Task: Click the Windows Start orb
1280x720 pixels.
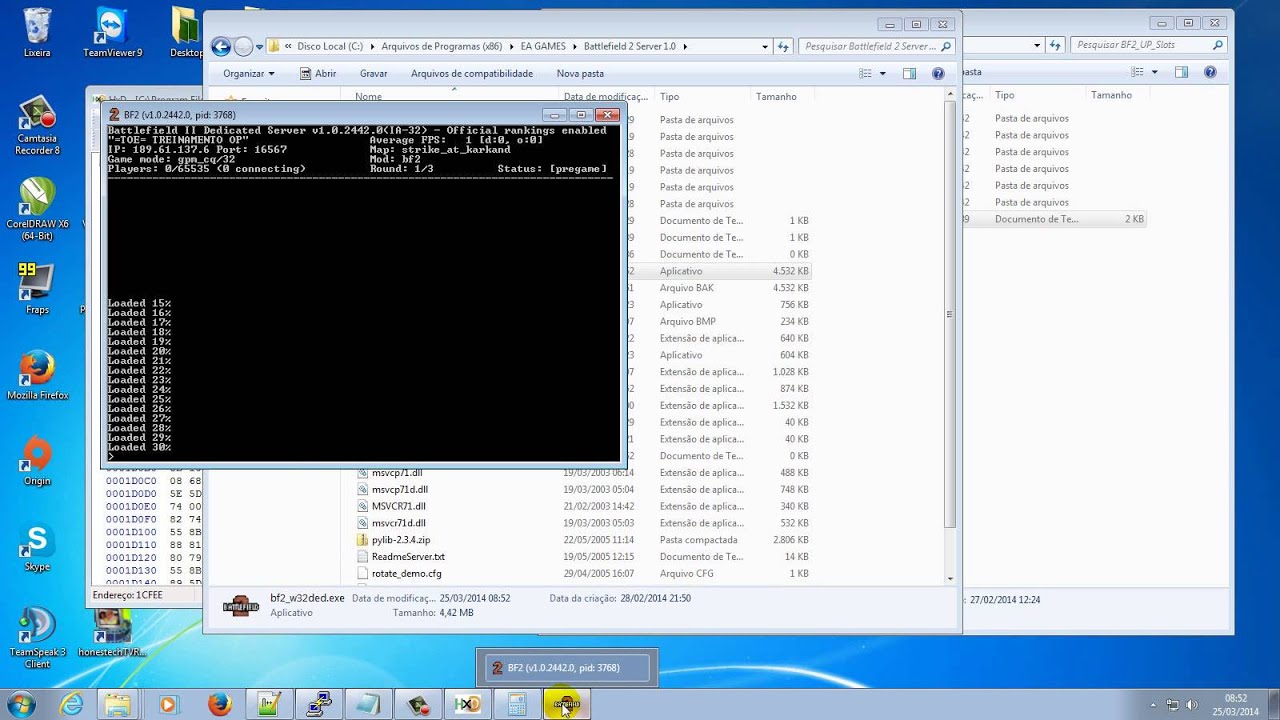Action: point(20,704)
